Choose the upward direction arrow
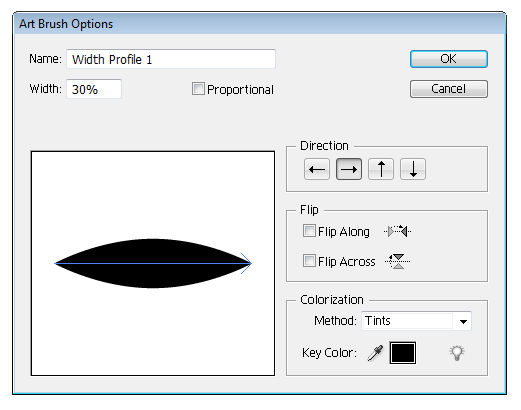 pos(381,169)
